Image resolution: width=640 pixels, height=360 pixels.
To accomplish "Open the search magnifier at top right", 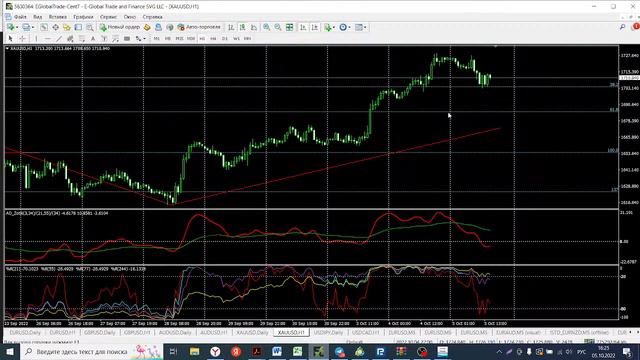I will click(x=622, y=27).
